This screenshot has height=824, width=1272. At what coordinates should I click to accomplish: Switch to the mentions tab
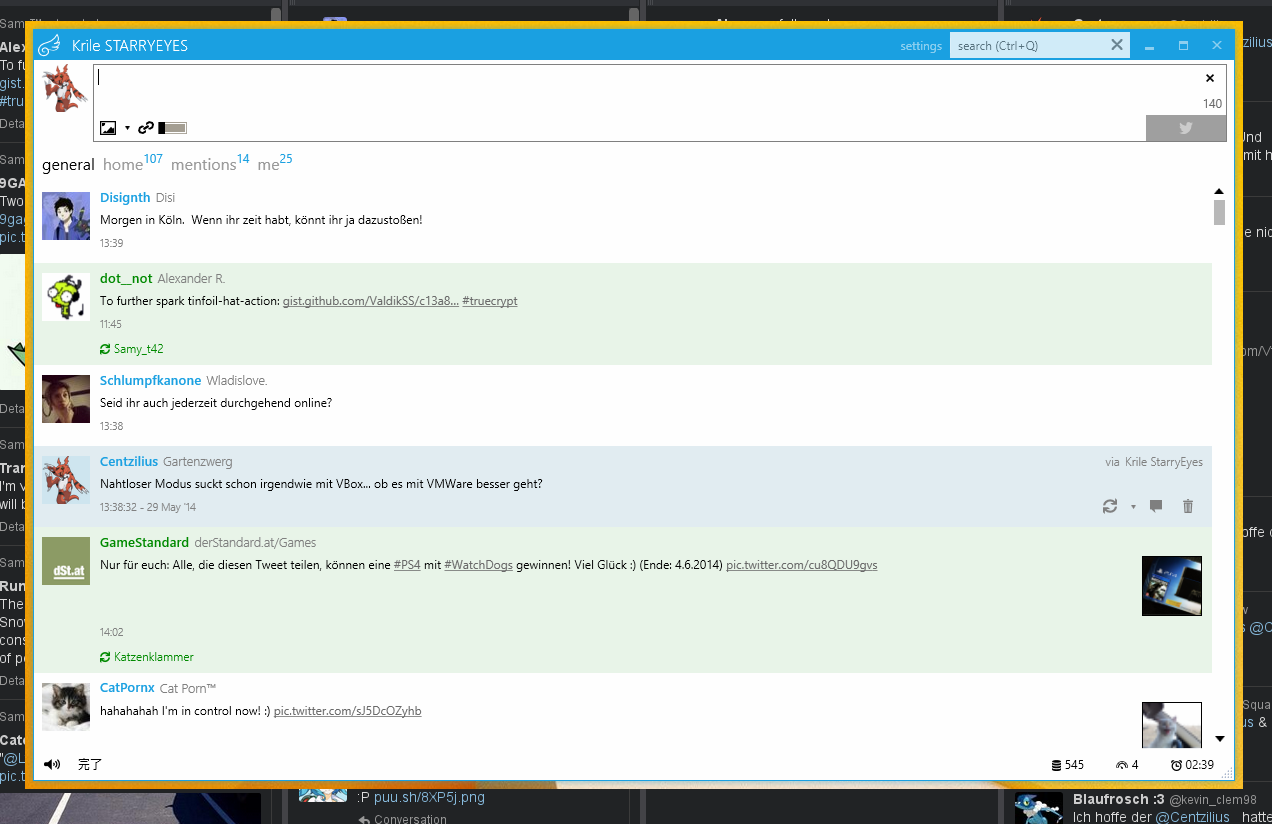(203, 165)
